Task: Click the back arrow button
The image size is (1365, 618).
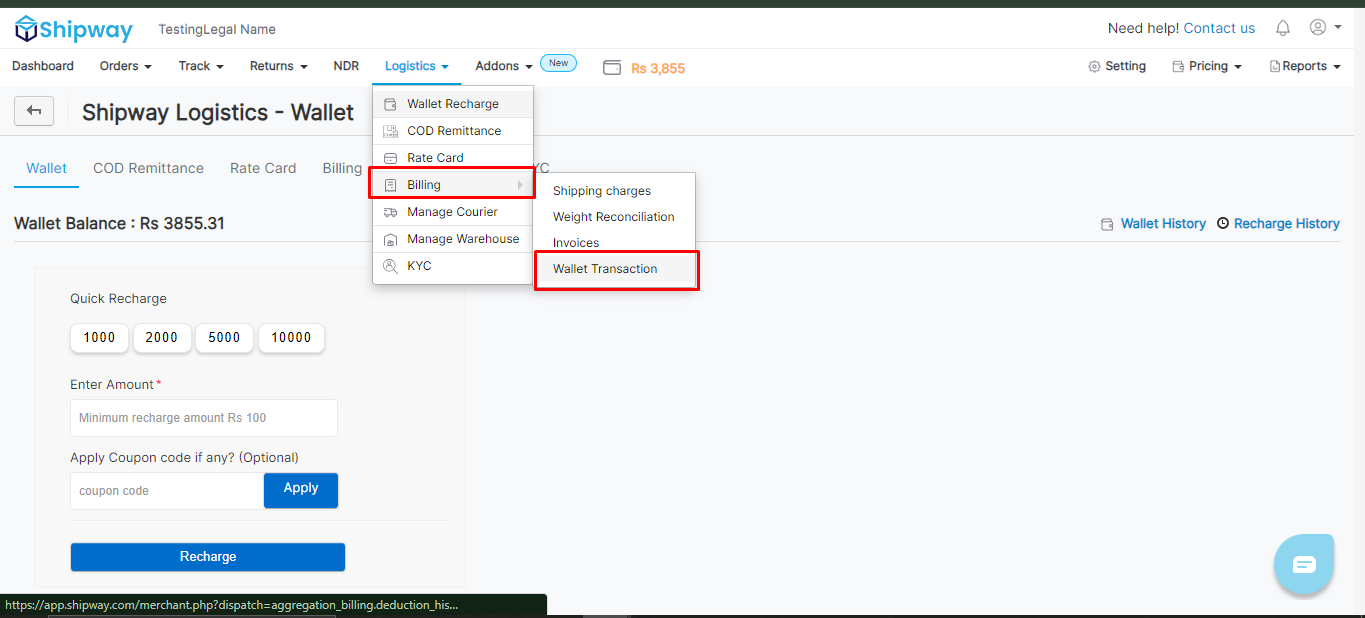Action: click(34, 111)
